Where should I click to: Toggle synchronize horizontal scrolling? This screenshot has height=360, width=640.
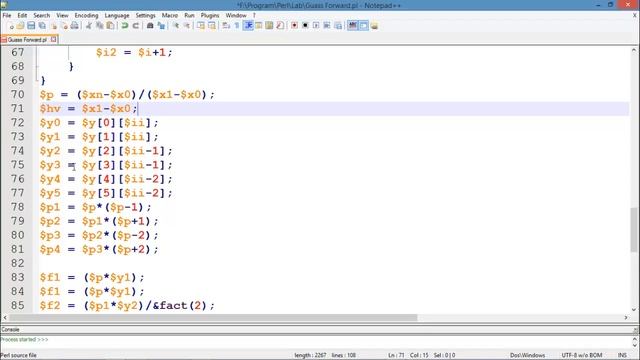212,26
